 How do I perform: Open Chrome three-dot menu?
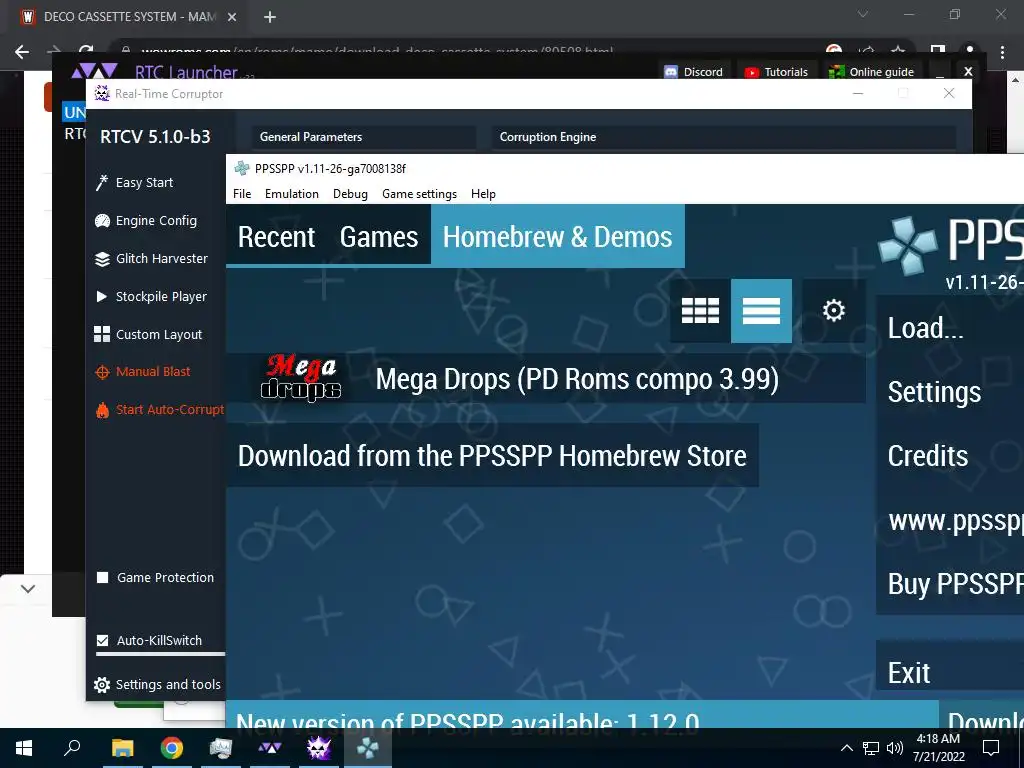click(1002, 52)
